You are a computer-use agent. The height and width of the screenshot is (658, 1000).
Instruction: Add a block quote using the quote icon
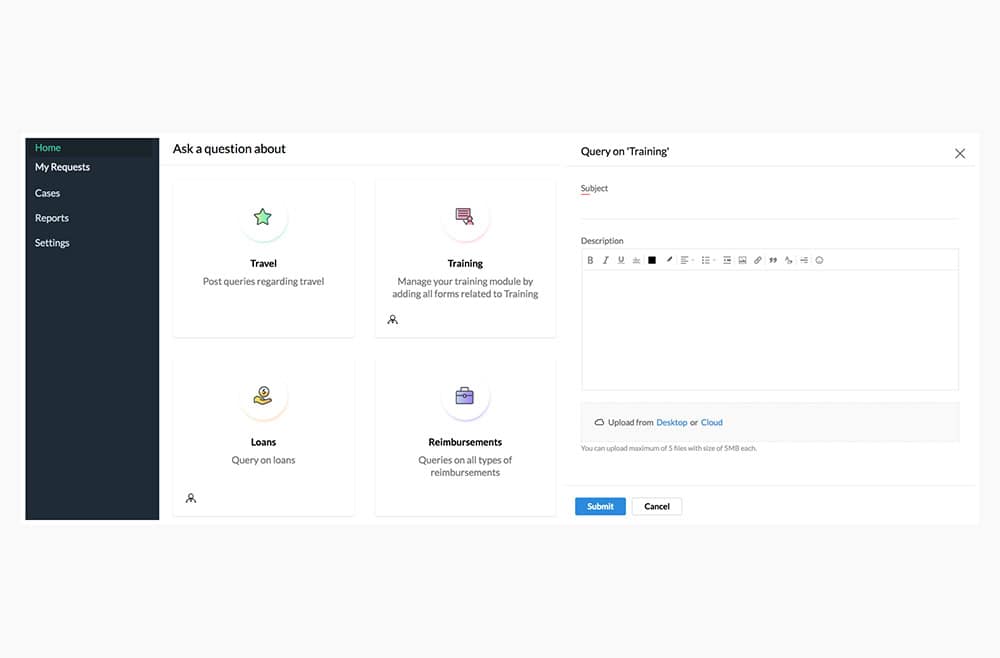pos(773,260)
